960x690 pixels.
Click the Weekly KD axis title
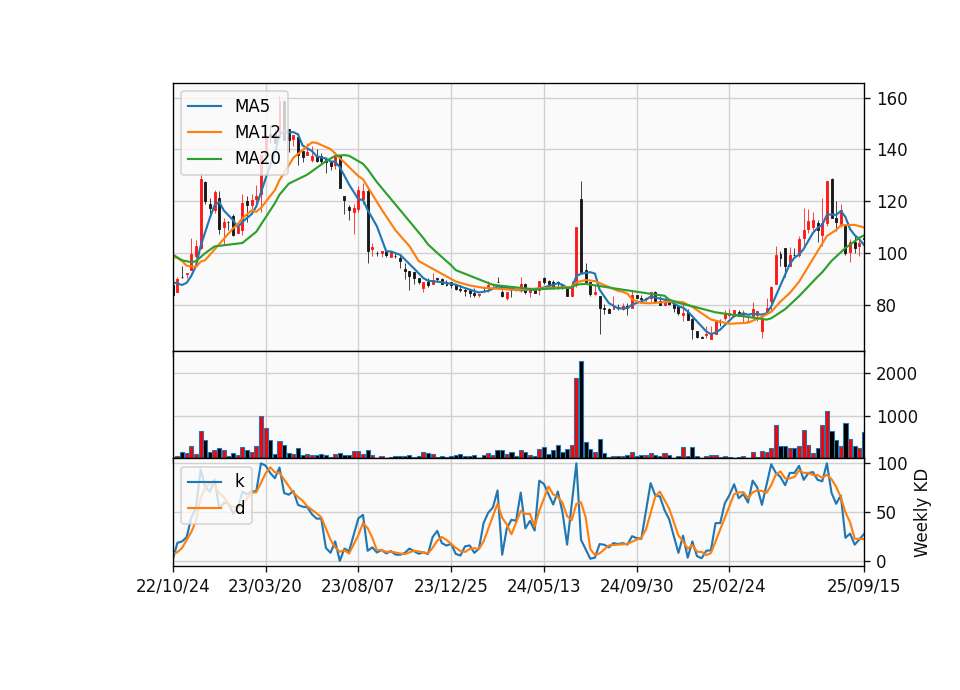tap(920, 513)
